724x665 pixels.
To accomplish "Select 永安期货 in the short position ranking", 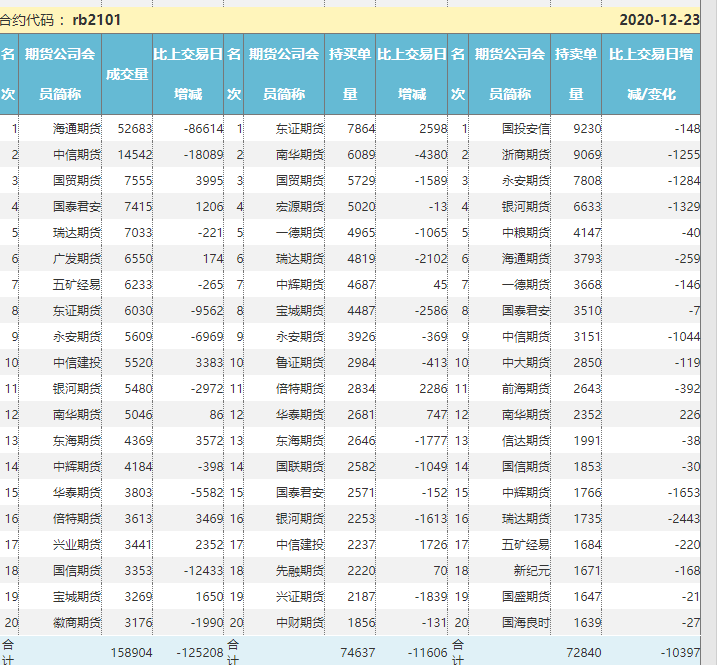I will coord(526,180).
